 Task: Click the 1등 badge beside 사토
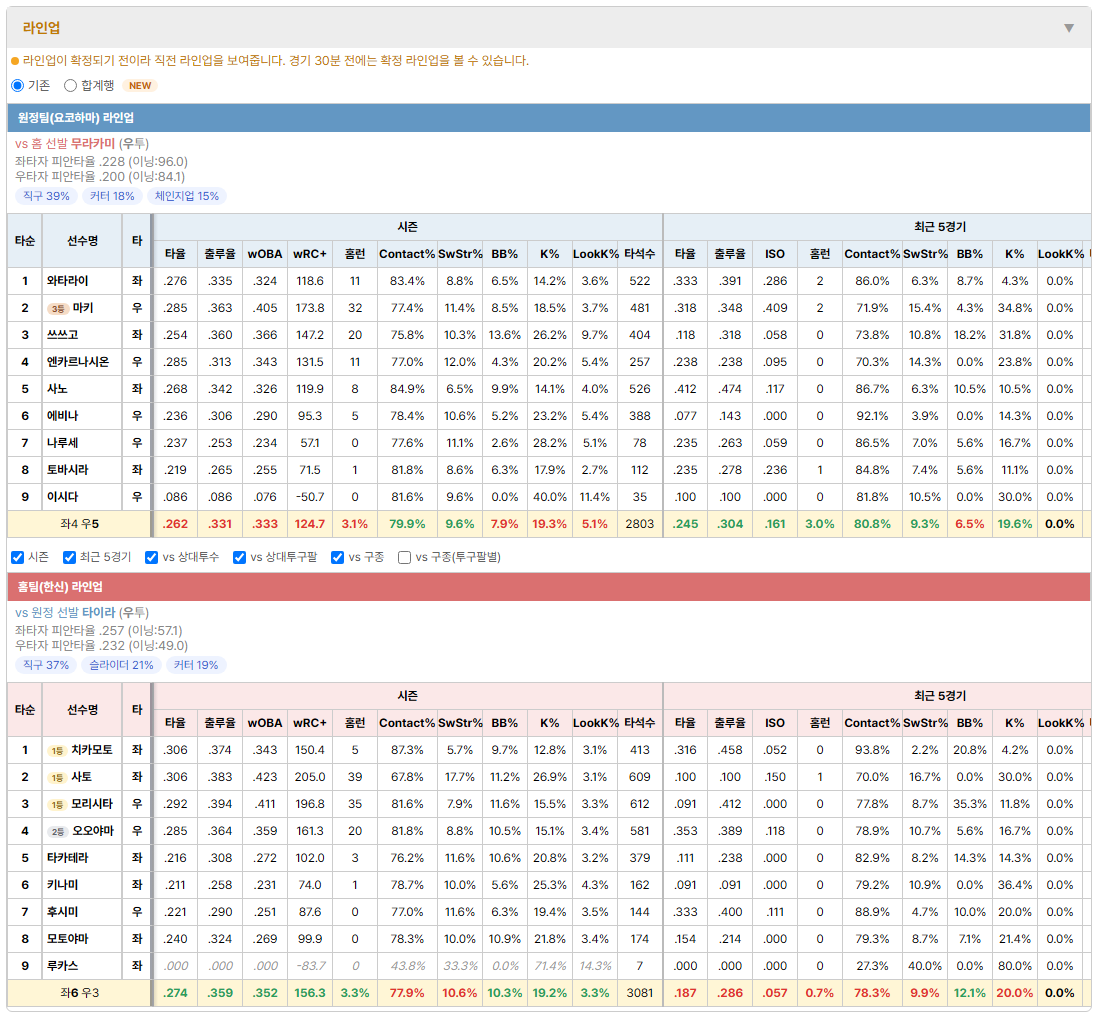pos(57,778)
